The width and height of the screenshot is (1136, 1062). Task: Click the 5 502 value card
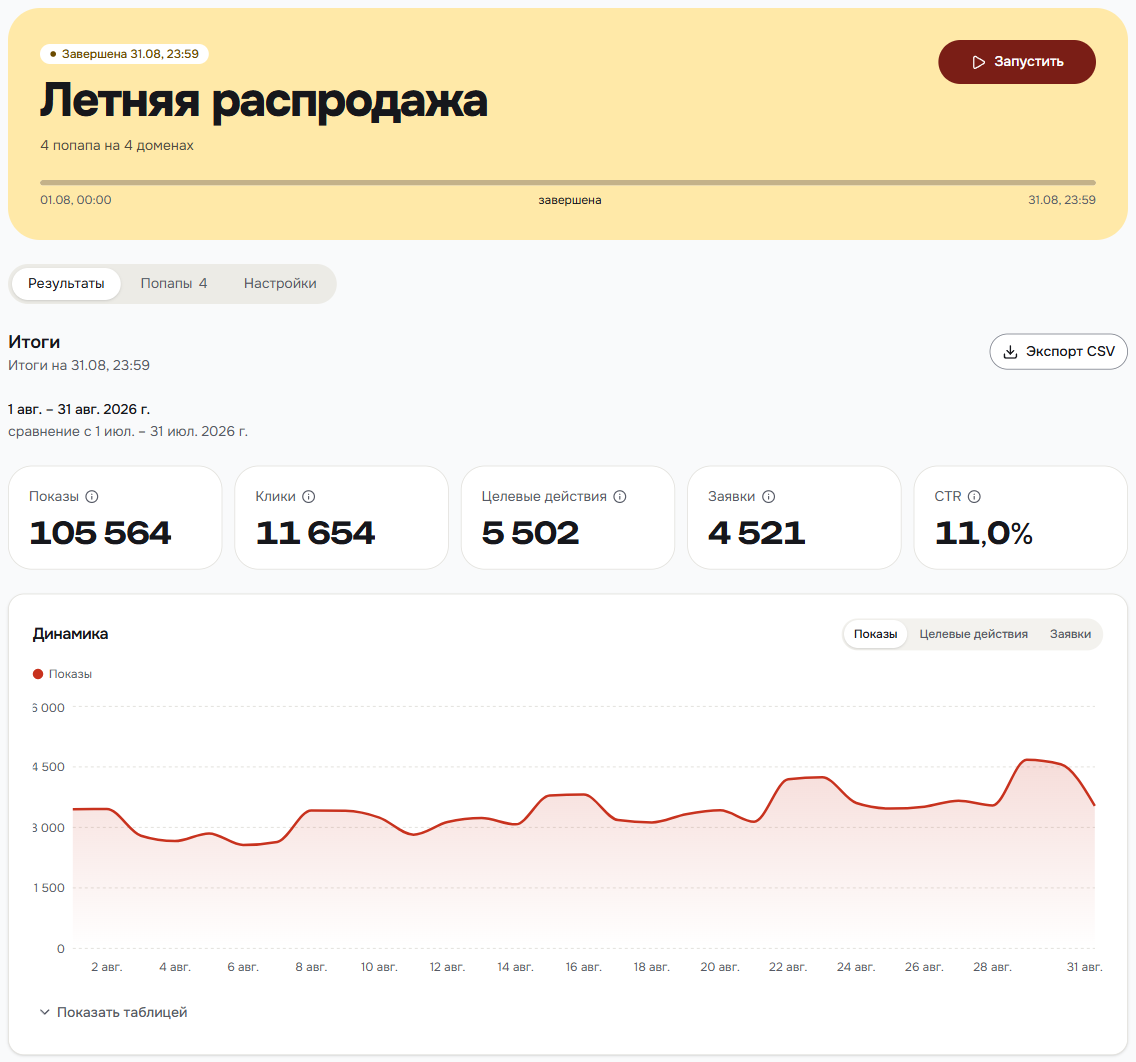tap(568, 518)
